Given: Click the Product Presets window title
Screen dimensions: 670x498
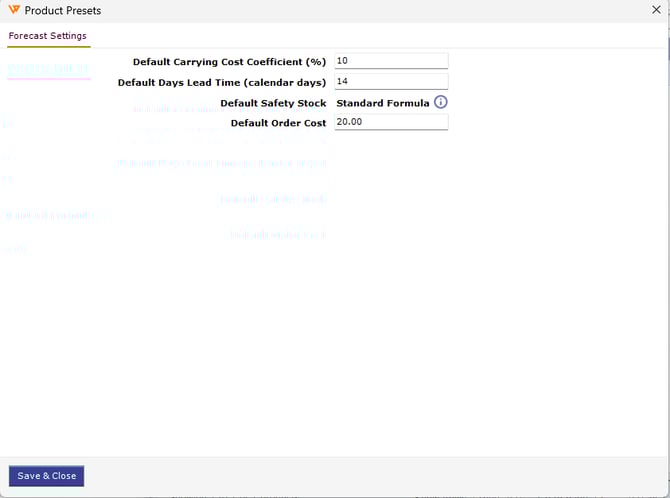Looking at the screenshot, I should coord(62,11).
